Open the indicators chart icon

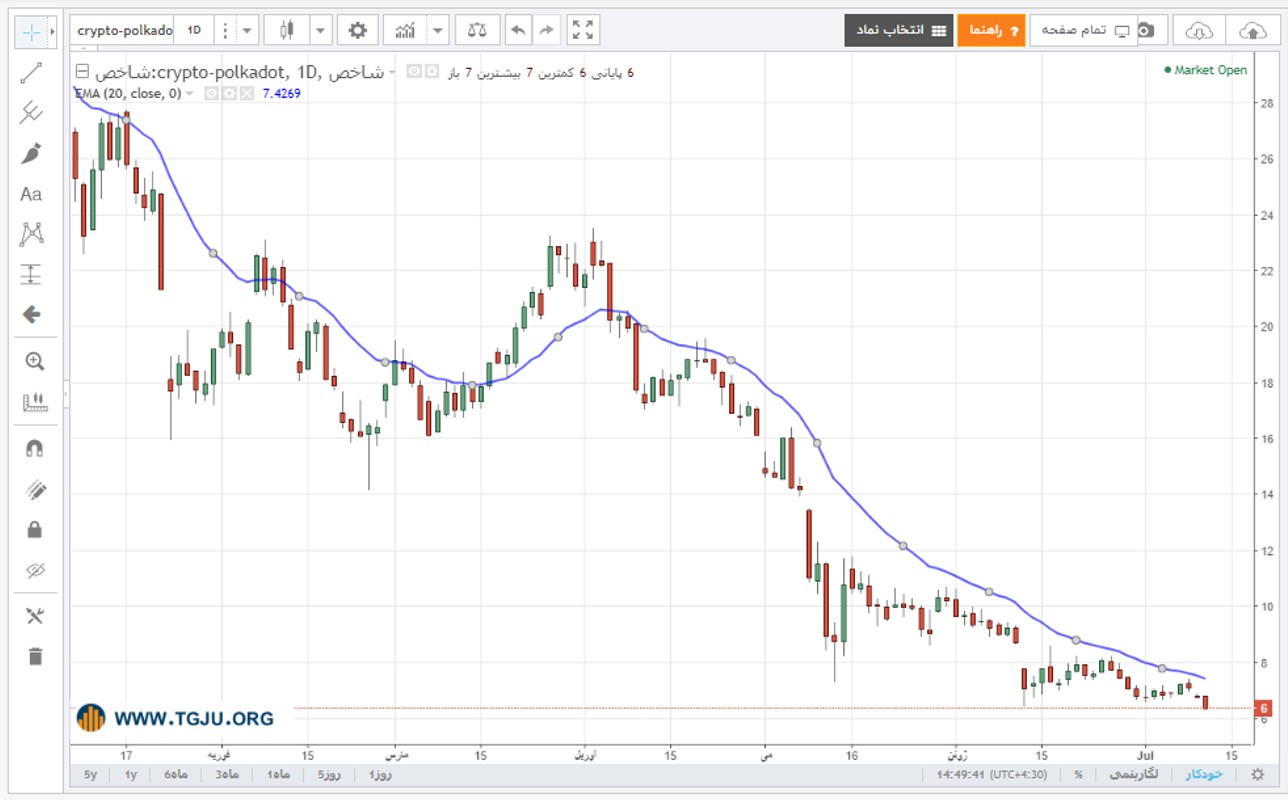click(405, 30)
